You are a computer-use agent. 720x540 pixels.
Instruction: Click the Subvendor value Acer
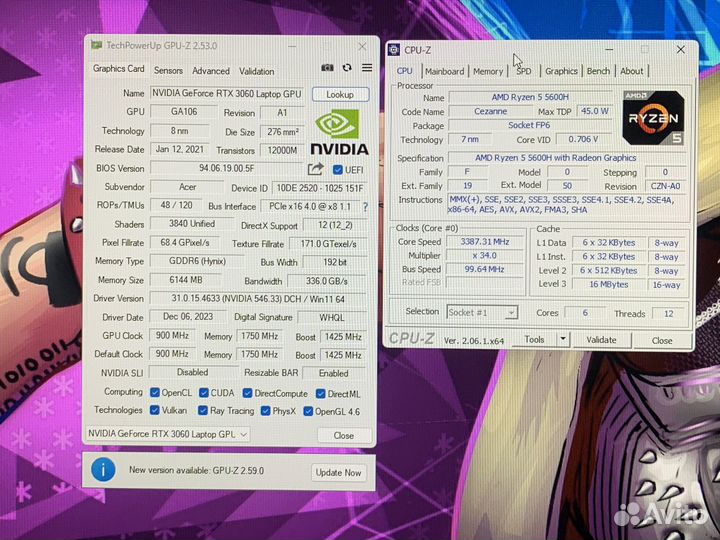[187, 187]
